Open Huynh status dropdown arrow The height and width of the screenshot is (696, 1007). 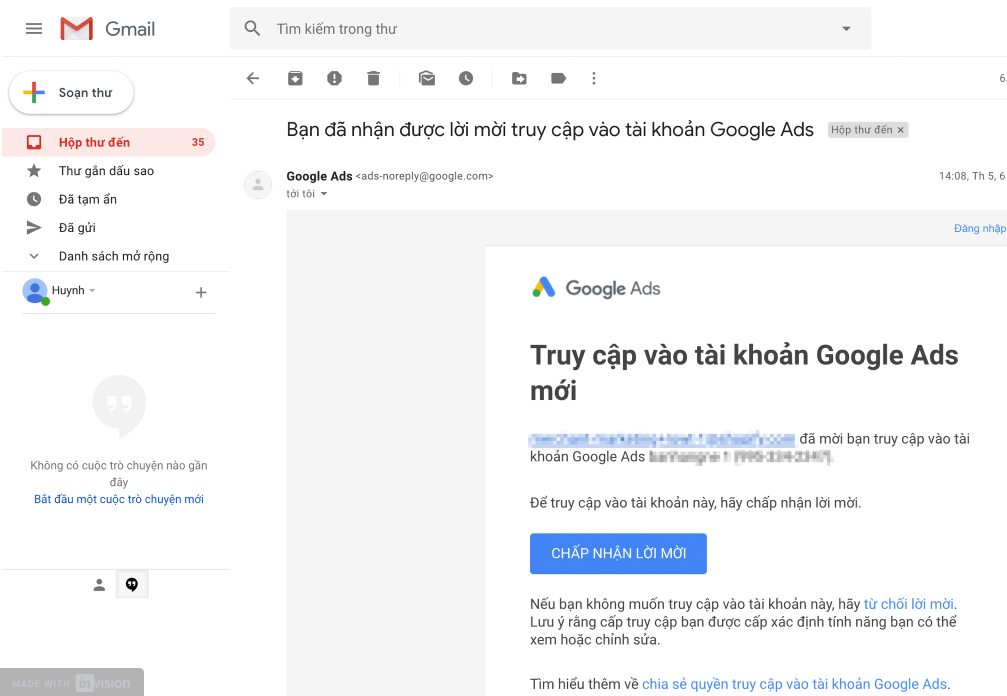(x=92, y=291)
